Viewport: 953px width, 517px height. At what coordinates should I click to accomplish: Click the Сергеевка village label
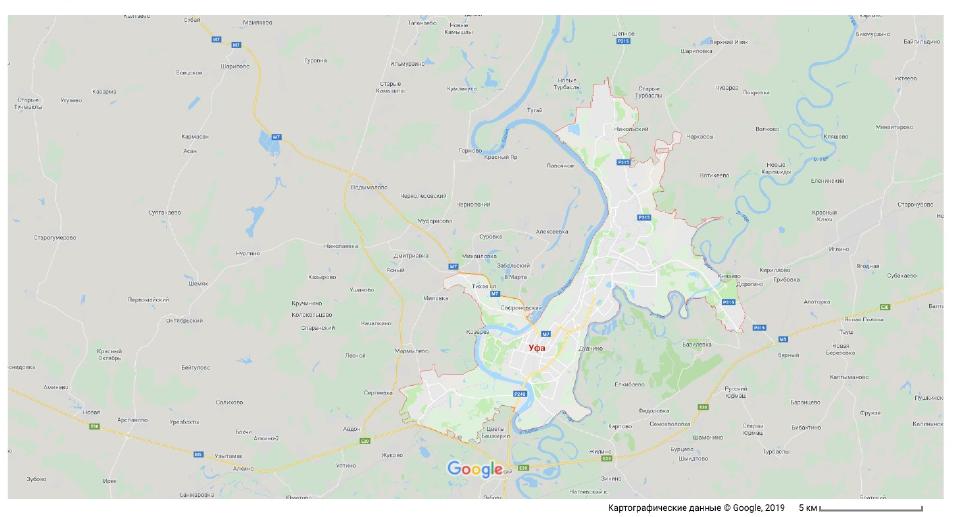(378, 393)
